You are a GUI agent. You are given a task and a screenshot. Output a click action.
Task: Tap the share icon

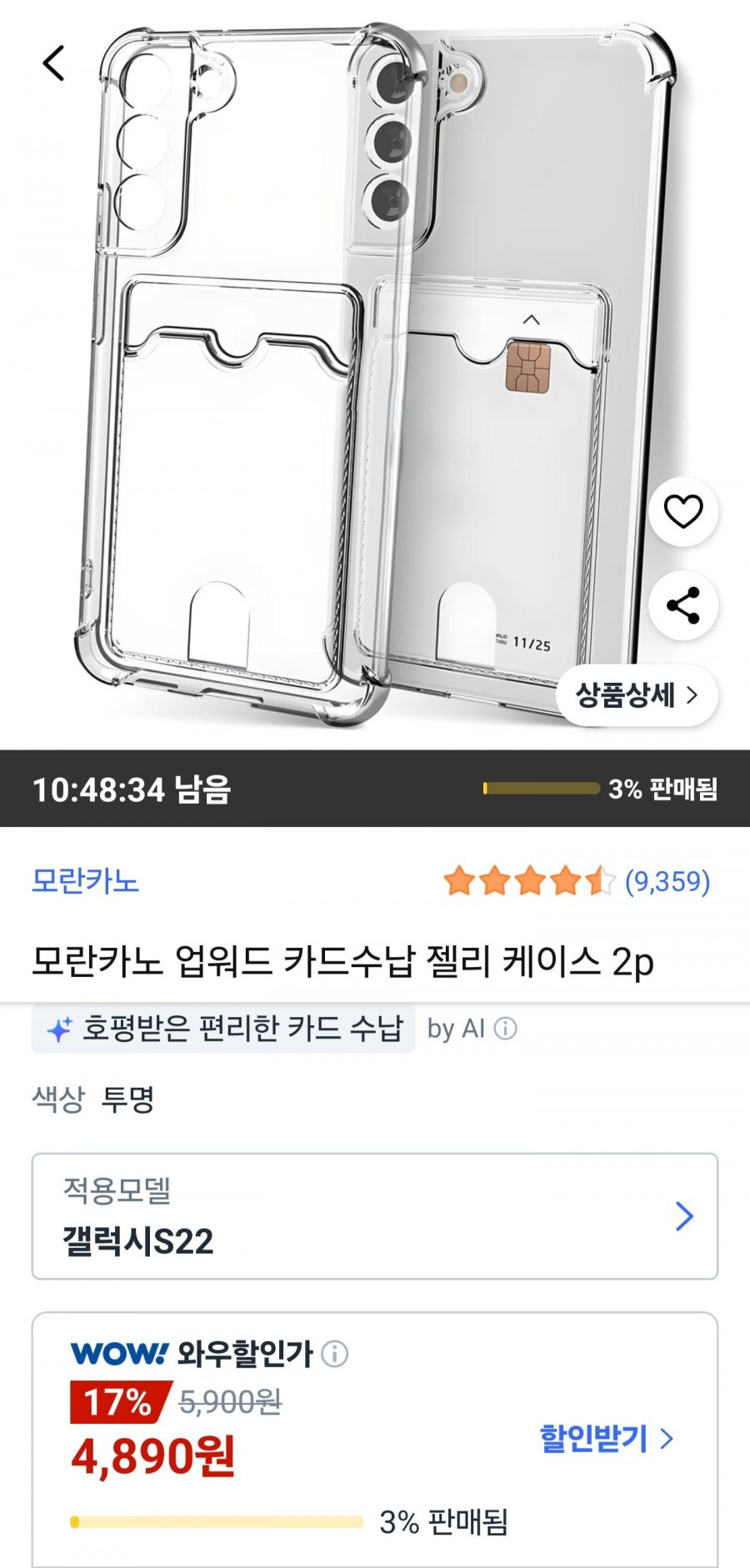(683, 606)
